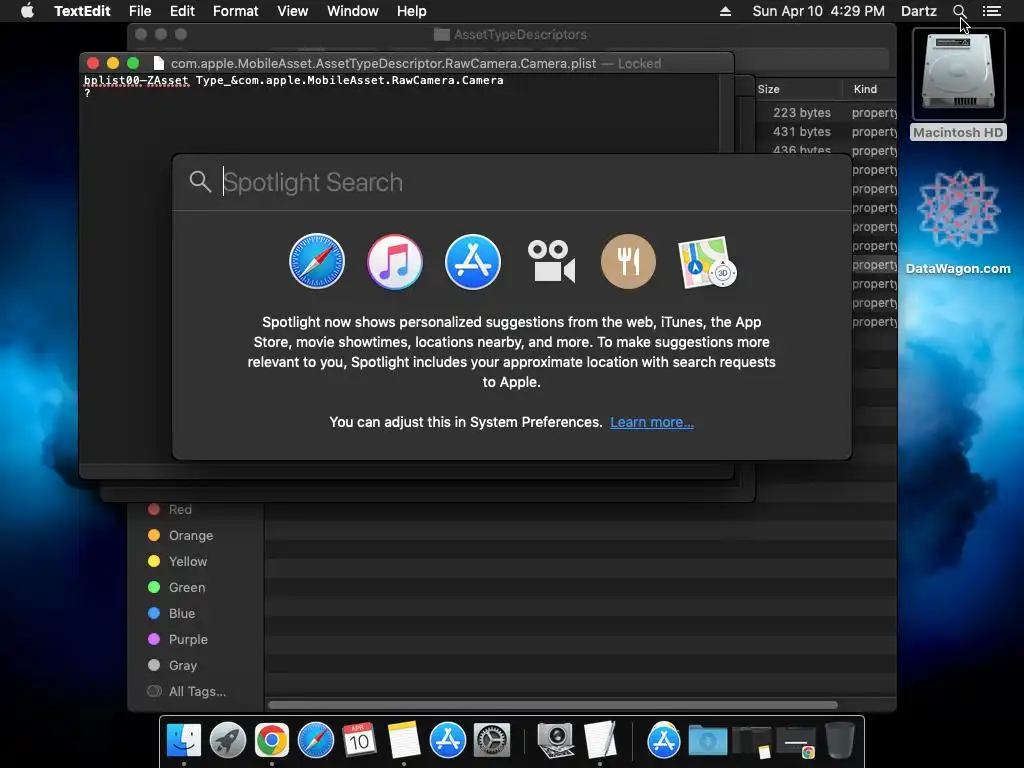Open the Trash in the Dock
Screen dimensions: 1024x768
point(840,741)
